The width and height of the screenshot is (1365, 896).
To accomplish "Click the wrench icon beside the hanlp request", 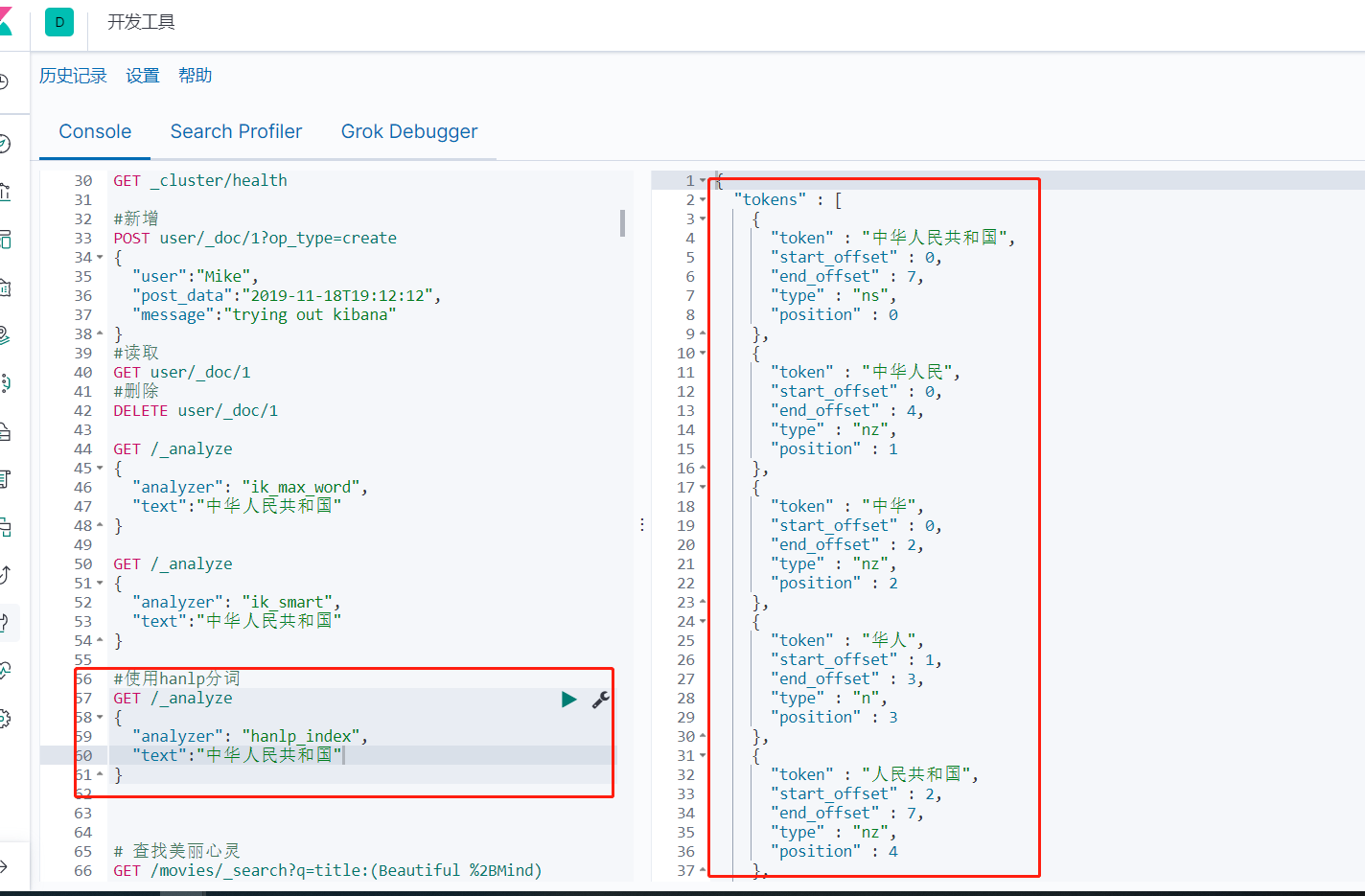I will 600,699.
